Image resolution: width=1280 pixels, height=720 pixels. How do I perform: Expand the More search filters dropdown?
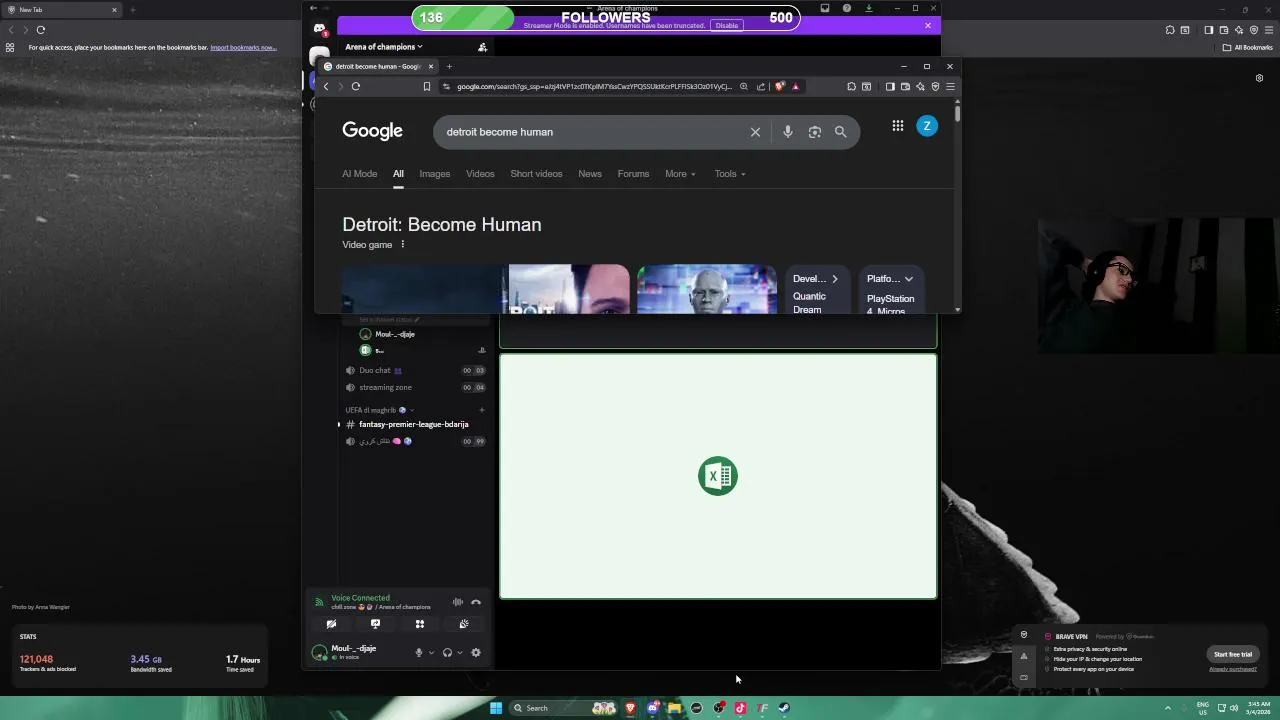tap(680, 174)
